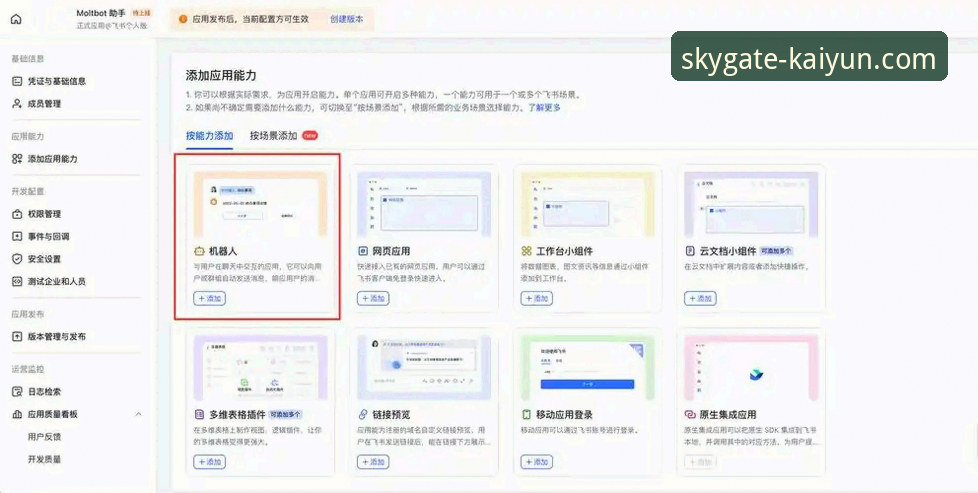Click the 机器人 preview thumbnail
The width and height of the screenshot is (978, 493).
[x=260, y=205]
